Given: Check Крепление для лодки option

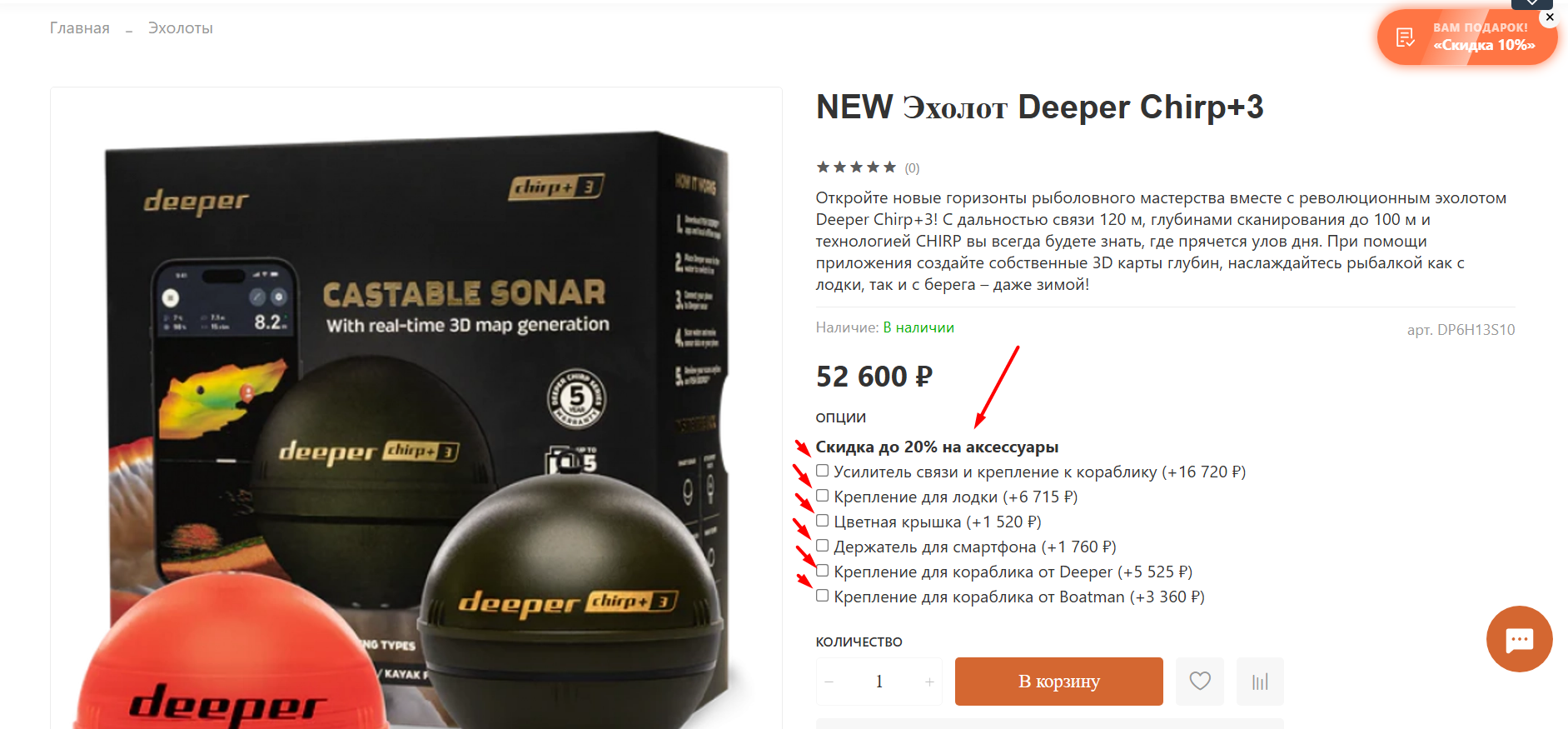Looking at the screenshot, I should (822, 496).
